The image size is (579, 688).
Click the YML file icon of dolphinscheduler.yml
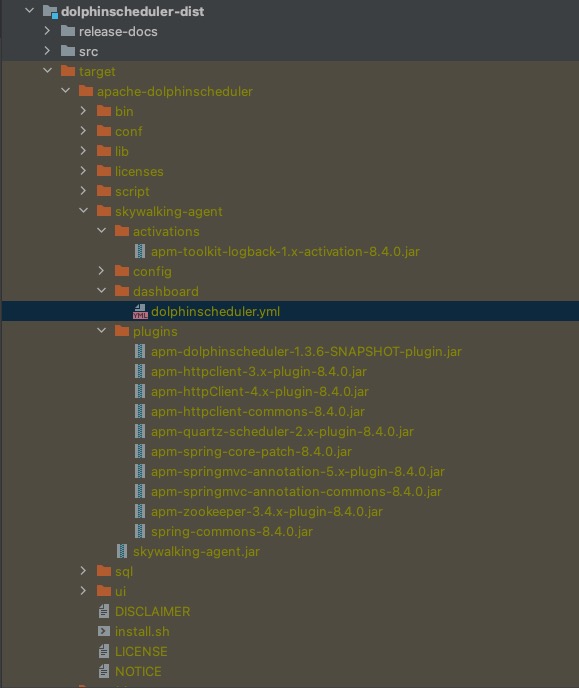click(x=140, y=312)
